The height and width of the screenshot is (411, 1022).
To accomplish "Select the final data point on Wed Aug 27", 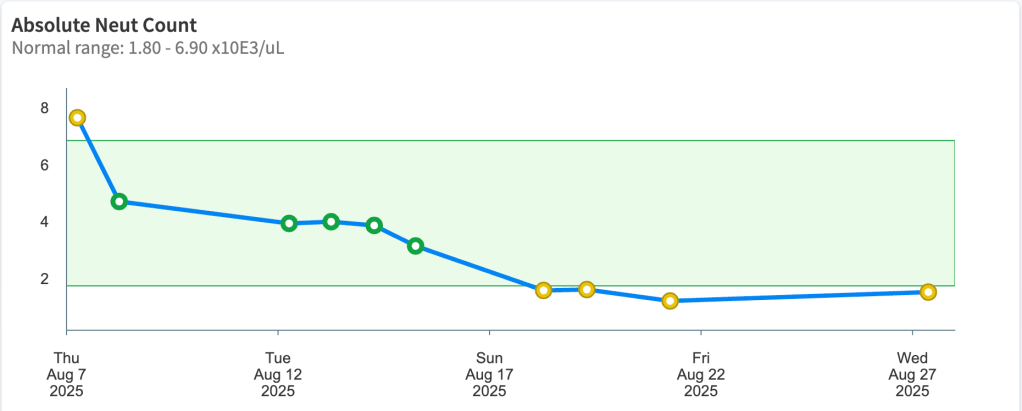I will (928, 292).
